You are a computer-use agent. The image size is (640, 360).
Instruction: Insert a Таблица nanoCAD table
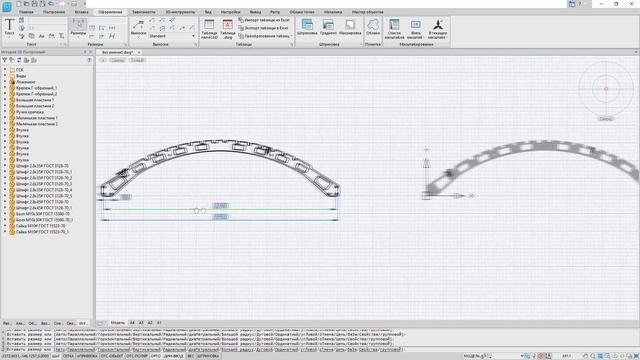(x=209, y=29)
